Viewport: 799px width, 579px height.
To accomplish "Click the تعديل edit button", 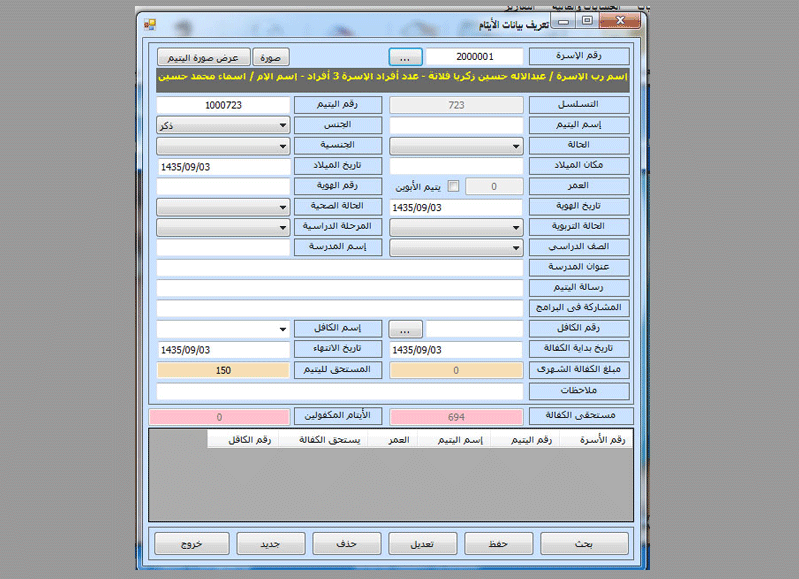I will pos(423,544).
